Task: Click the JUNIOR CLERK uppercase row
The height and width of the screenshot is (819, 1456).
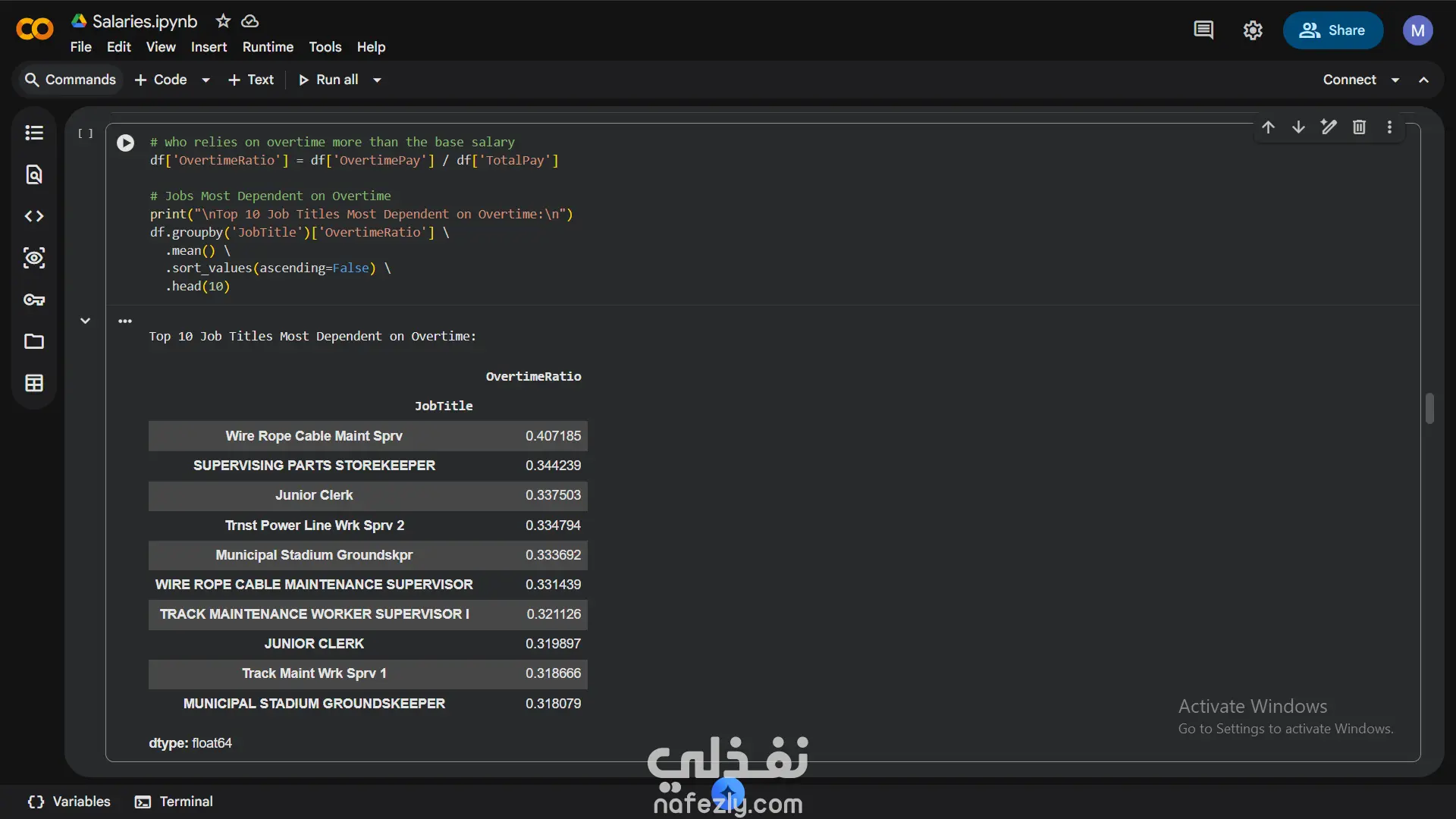Action: 368,644
